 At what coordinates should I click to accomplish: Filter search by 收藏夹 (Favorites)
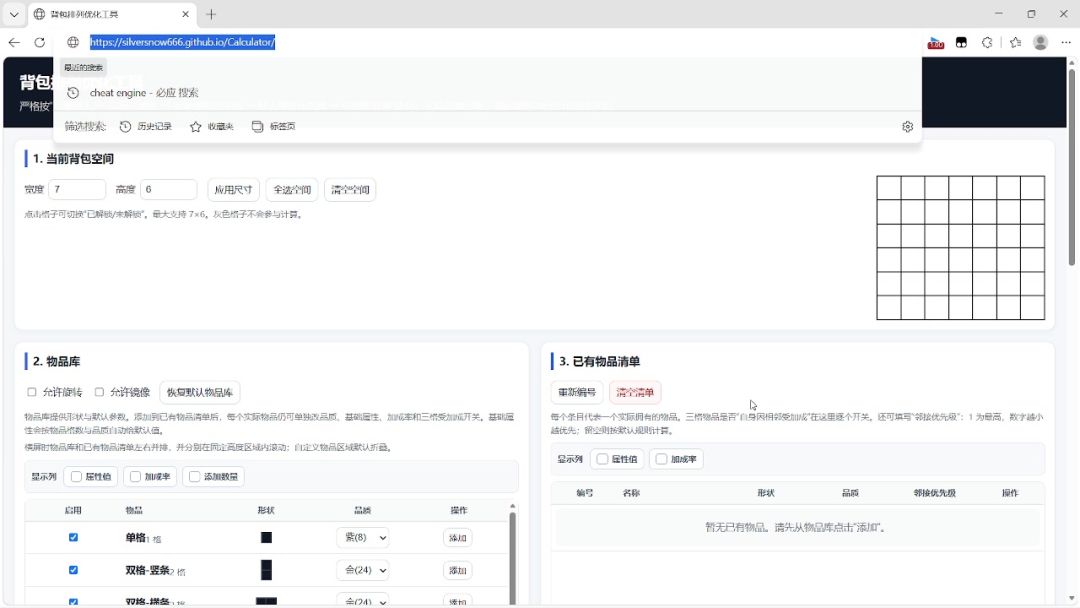click(x=211, y=127)
